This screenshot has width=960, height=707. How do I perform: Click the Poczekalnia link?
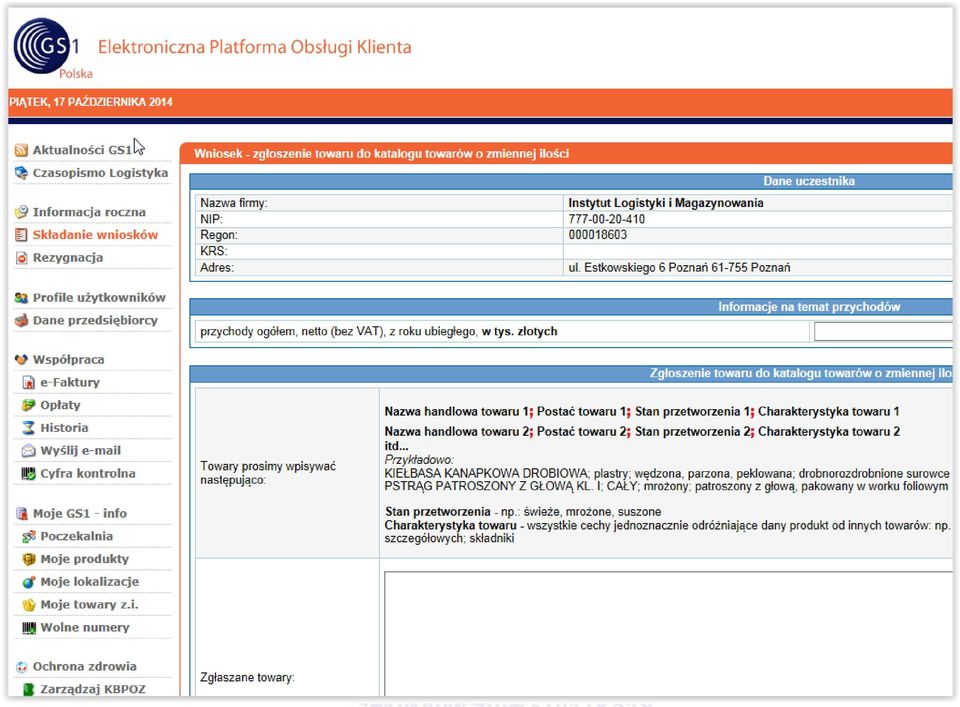77,536
